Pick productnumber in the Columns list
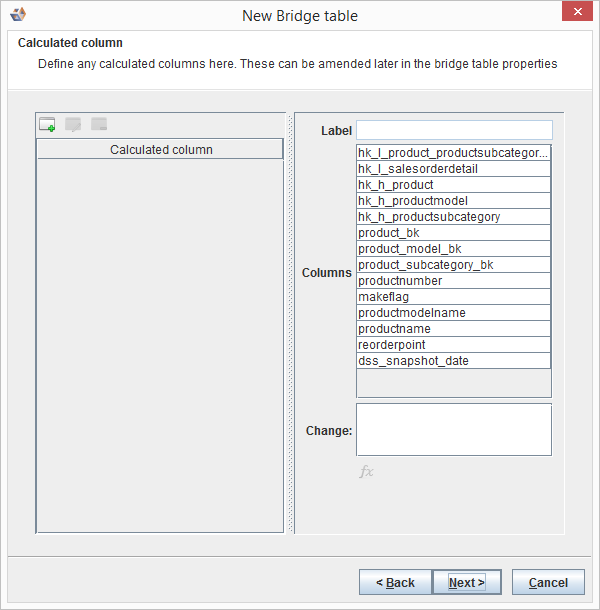The height and width of the screenshot is (610, 600). pyautogui.click(x=453, y=281)
